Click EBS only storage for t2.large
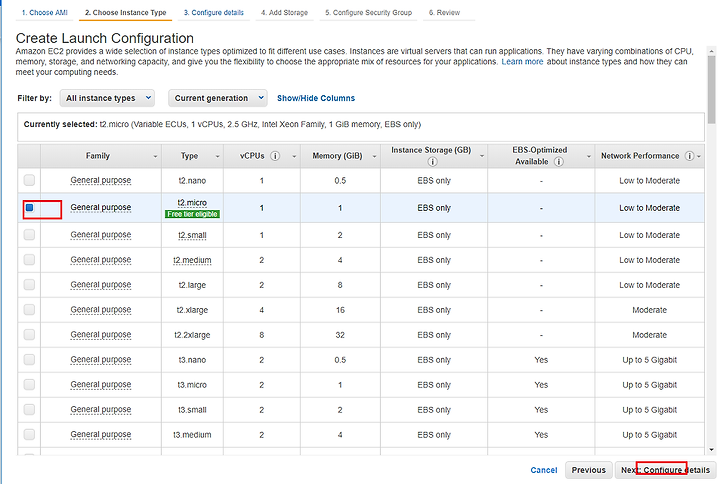This screenshot has width=720, height=484. click(434, 285)
